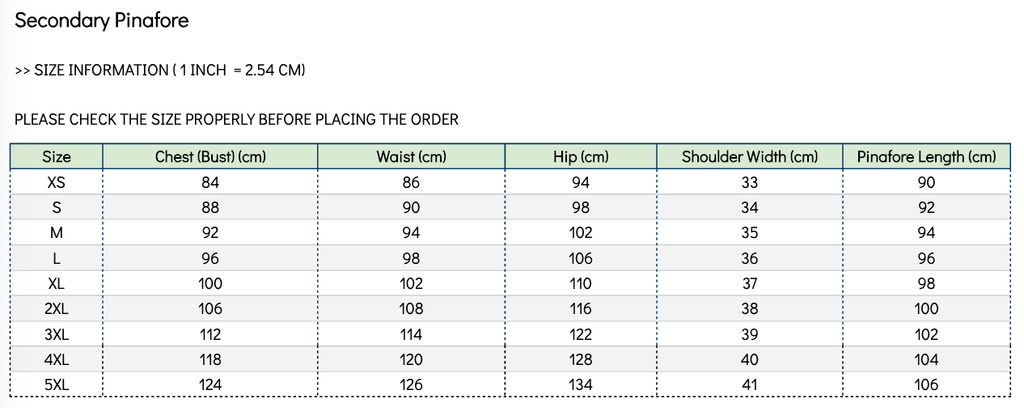Click the hip value 134 for size 5XL

click(x=581, y=385)
